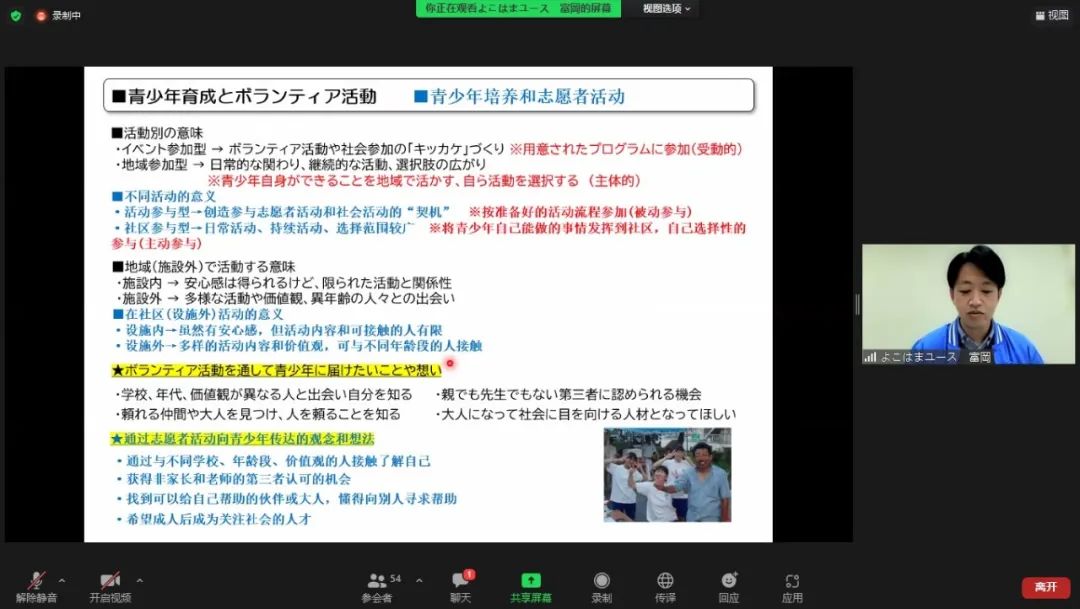1080x609 pixels.
Task: Leave the meeting with red 离开 button
Action: pyautogui.click(x=1045, y=587)
